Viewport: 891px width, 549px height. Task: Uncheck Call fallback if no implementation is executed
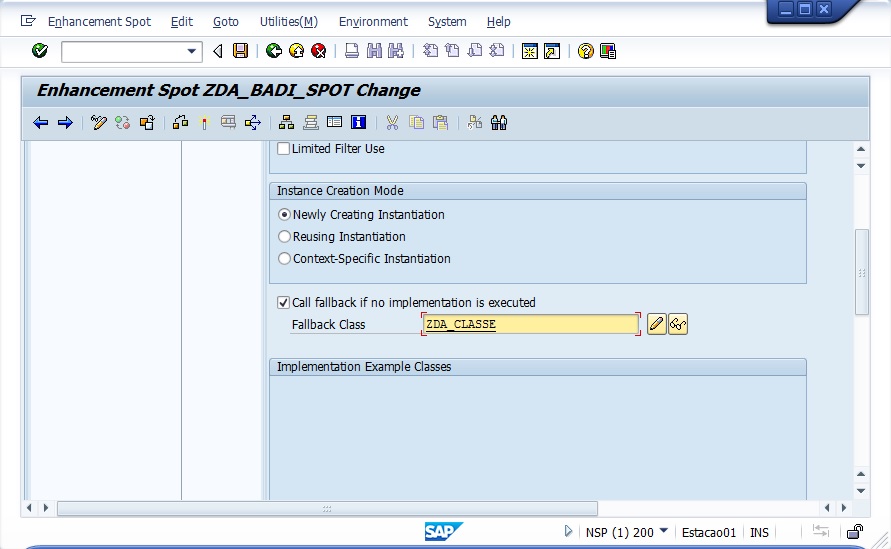click(284, 302)
